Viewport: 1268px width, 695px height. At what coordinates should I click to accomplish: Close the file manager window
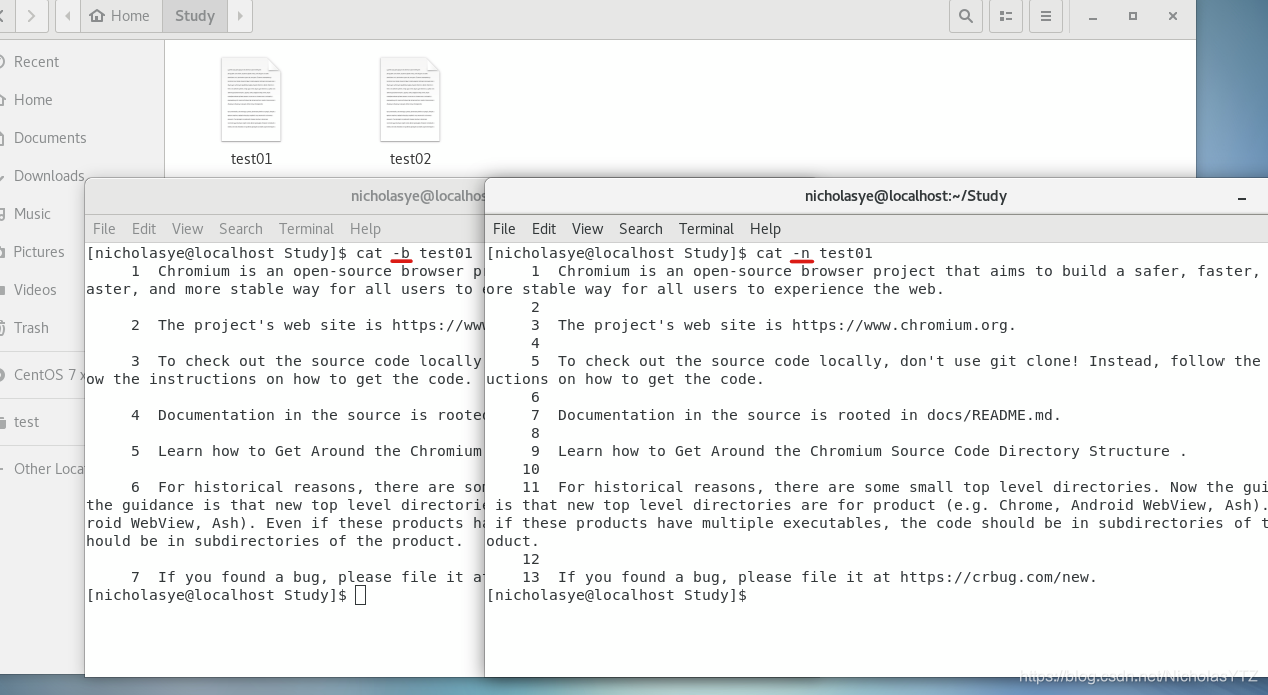(1173, 16)
